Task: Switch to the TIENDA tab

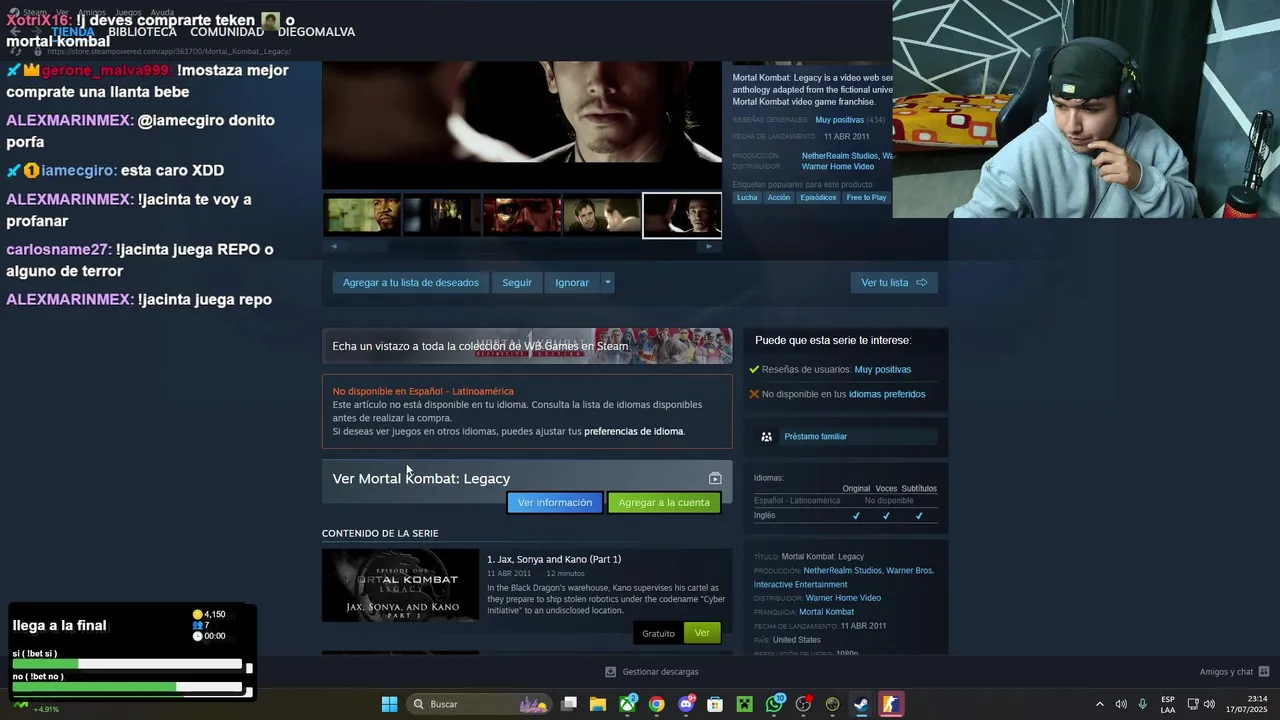Action: coord(73,32)
